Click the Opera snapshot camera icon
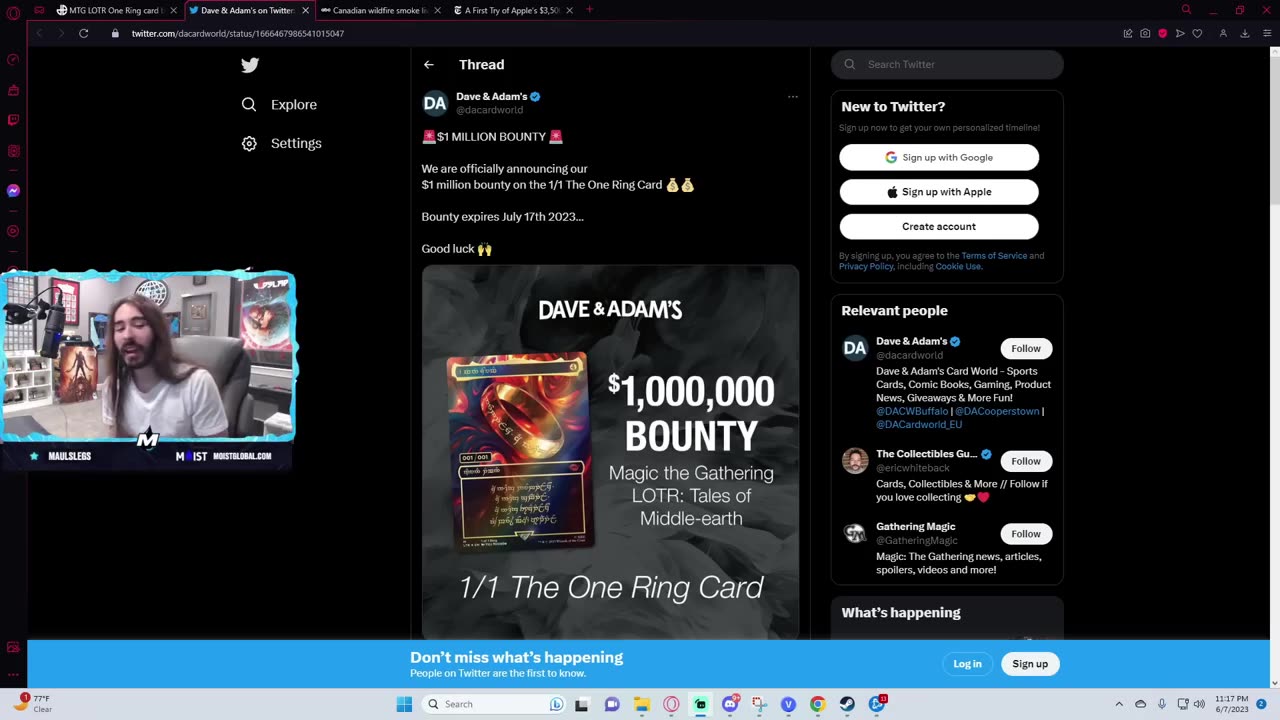Image resolution: width=1280 pixels, height=720 pixels. point(1145,33)
